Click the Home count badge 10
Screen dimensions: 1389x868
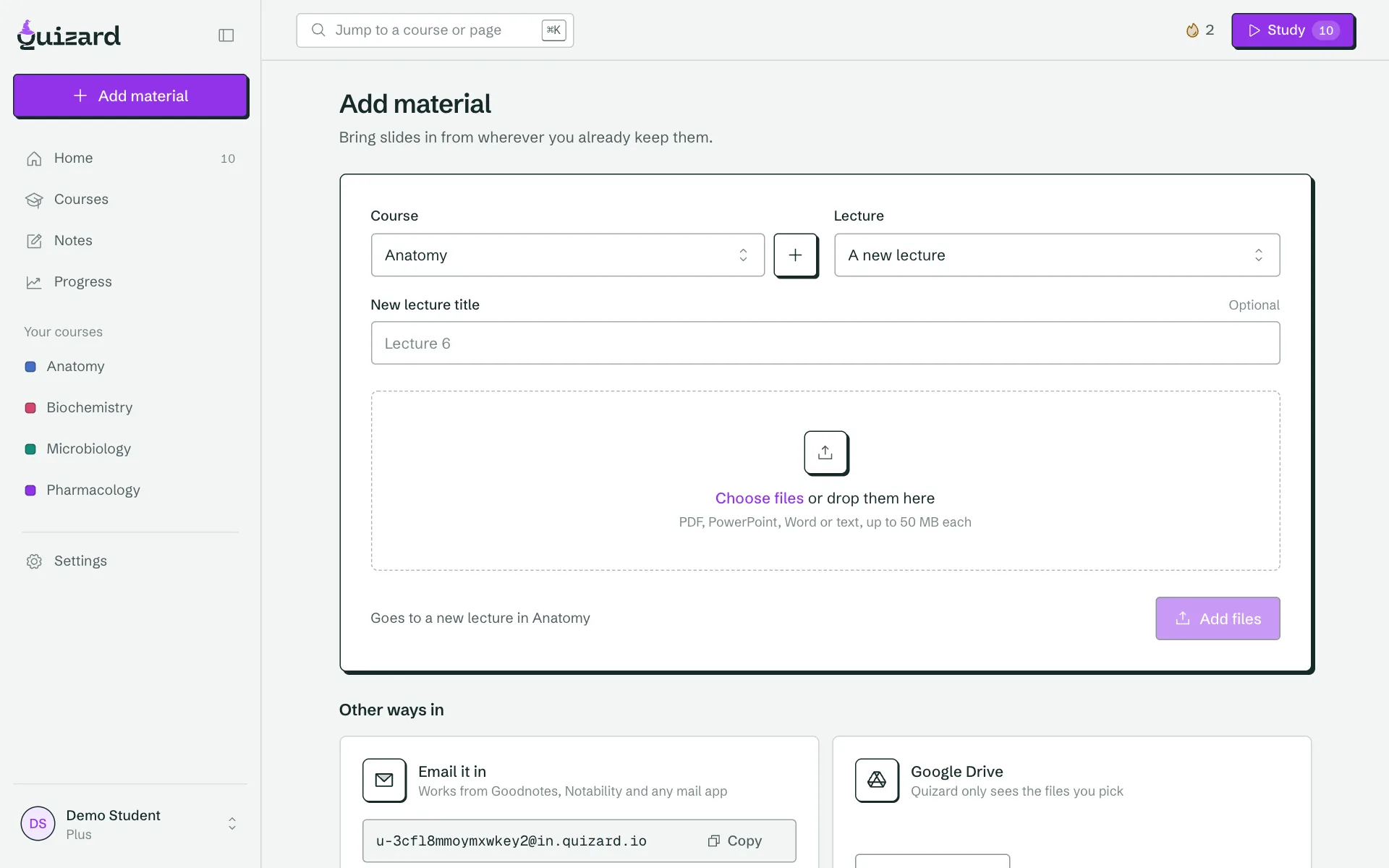[228, 158]
